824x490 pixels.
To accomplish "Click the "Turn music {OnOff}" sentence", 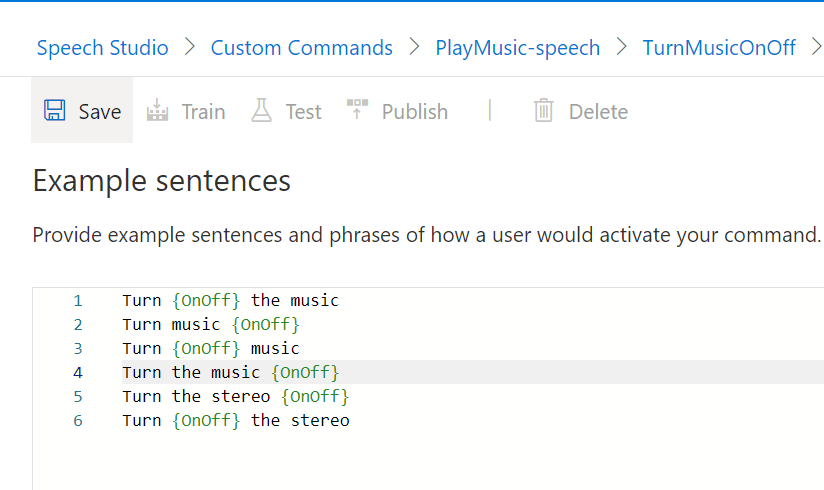I will tap(211, 324).
